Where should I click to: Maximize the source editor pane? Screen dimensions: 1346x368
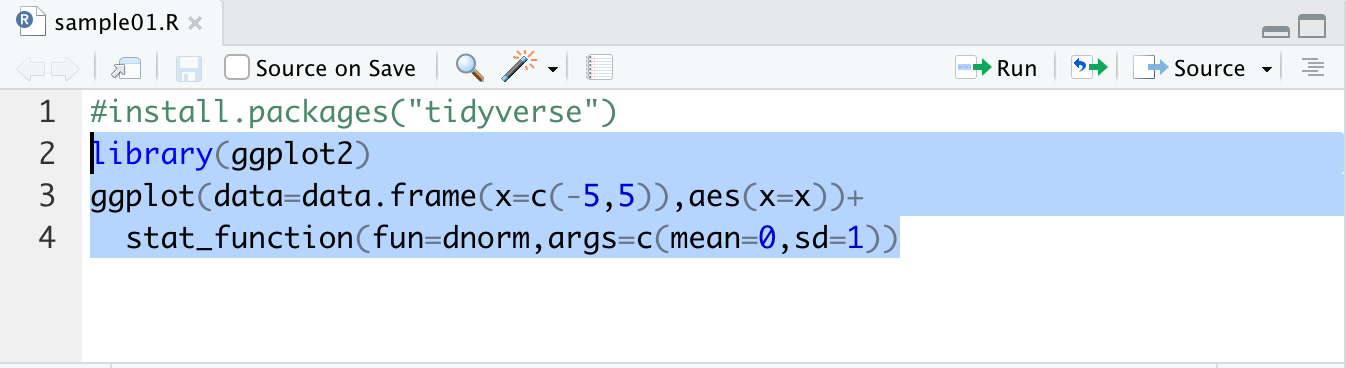point(1312,28)
